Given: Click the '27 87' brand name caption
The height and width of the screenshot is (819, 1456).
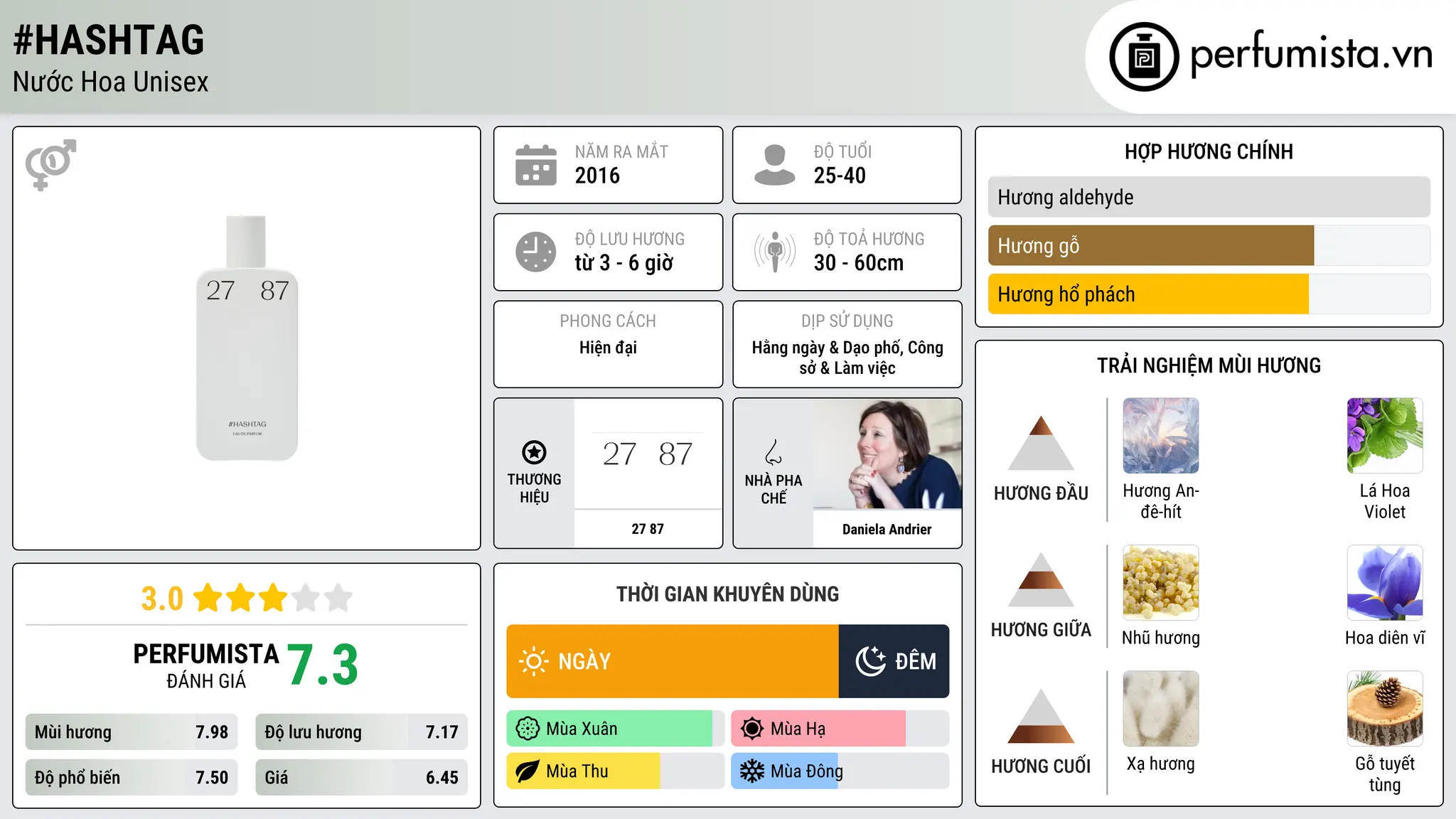Looking at the screenshot, I should [648, 529].
